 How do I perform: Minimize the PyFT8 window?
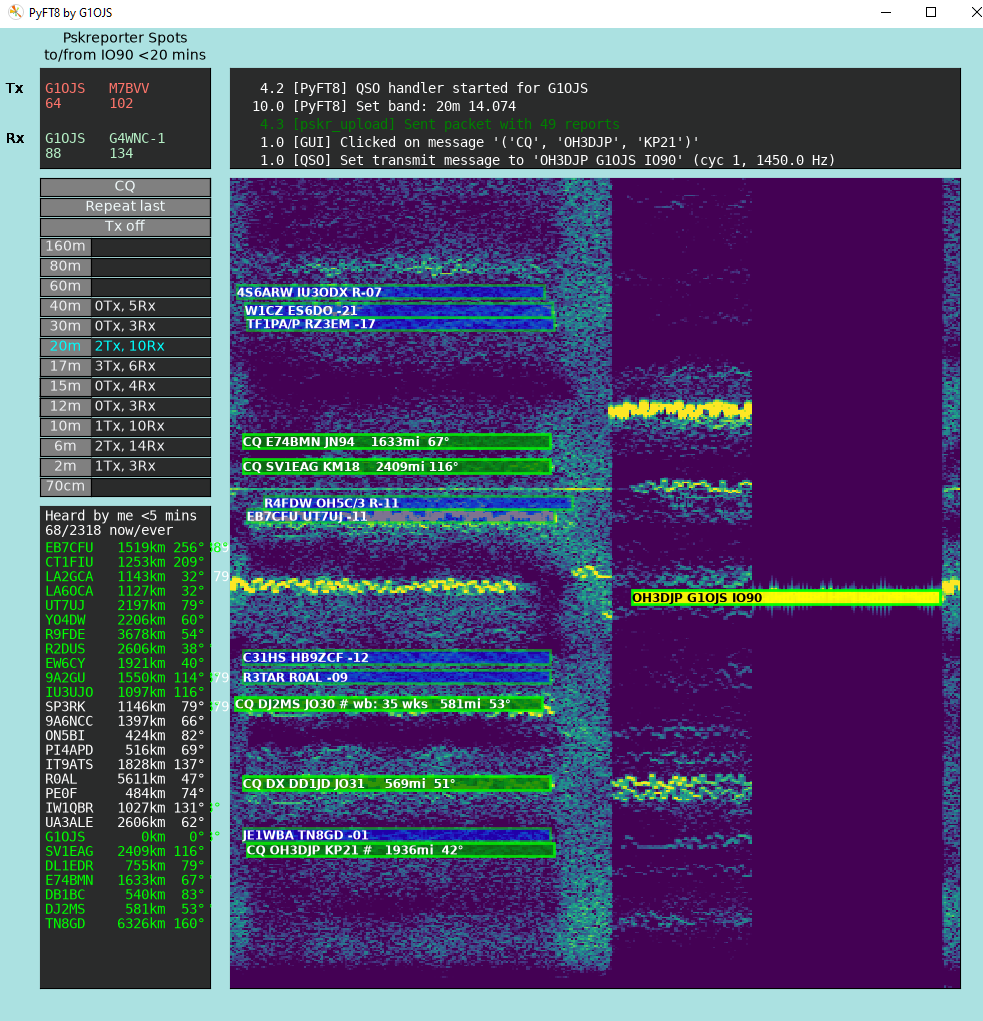pos(885,12)
